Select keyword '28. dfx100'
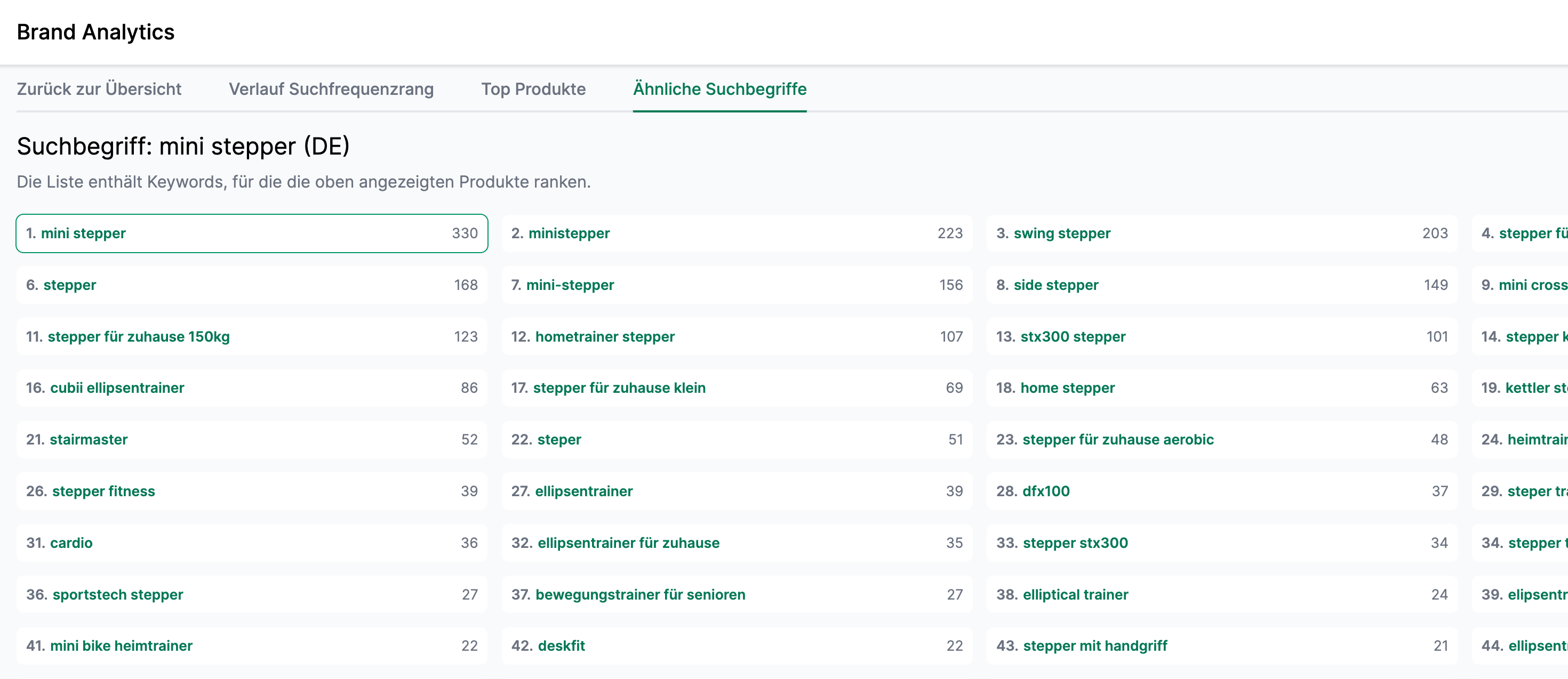Screen dimensions: 1568x679 point(1222,491)
